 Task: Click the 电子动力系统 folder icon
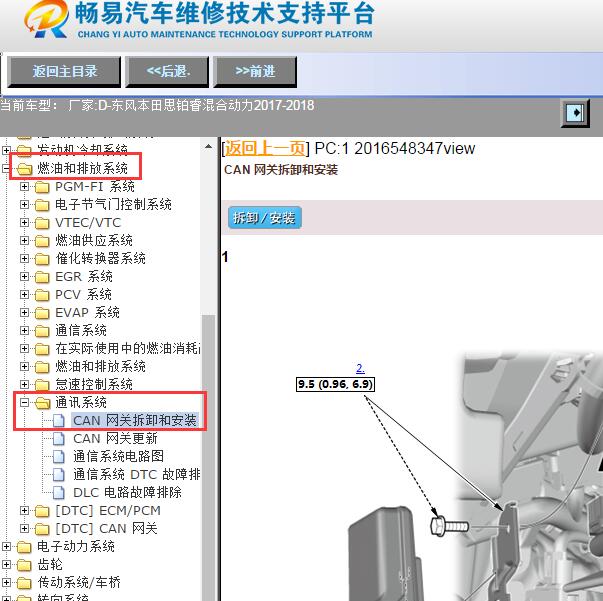coord(24,547)
